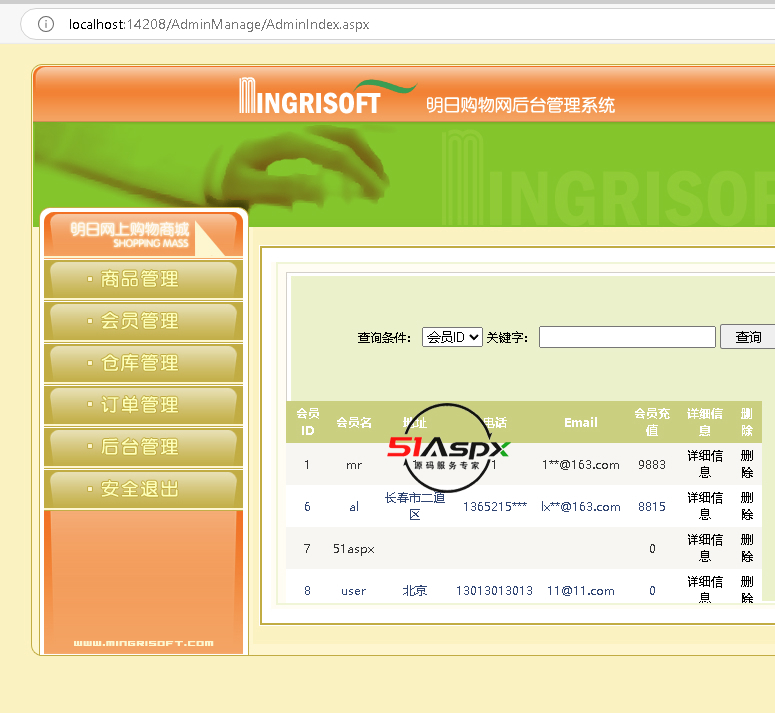This screenshot has height=713, width=775.
Task: Delete member user via 删除 link
Action: tap(747, 589)
